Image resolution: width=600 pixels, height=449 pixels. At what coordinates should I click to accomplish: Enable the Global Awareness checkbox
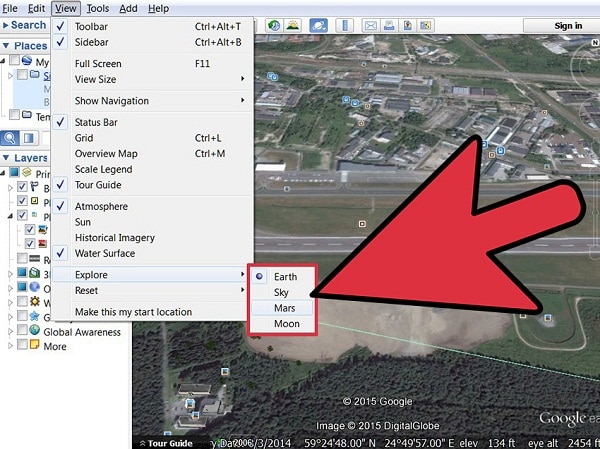(x=22, y=330)
